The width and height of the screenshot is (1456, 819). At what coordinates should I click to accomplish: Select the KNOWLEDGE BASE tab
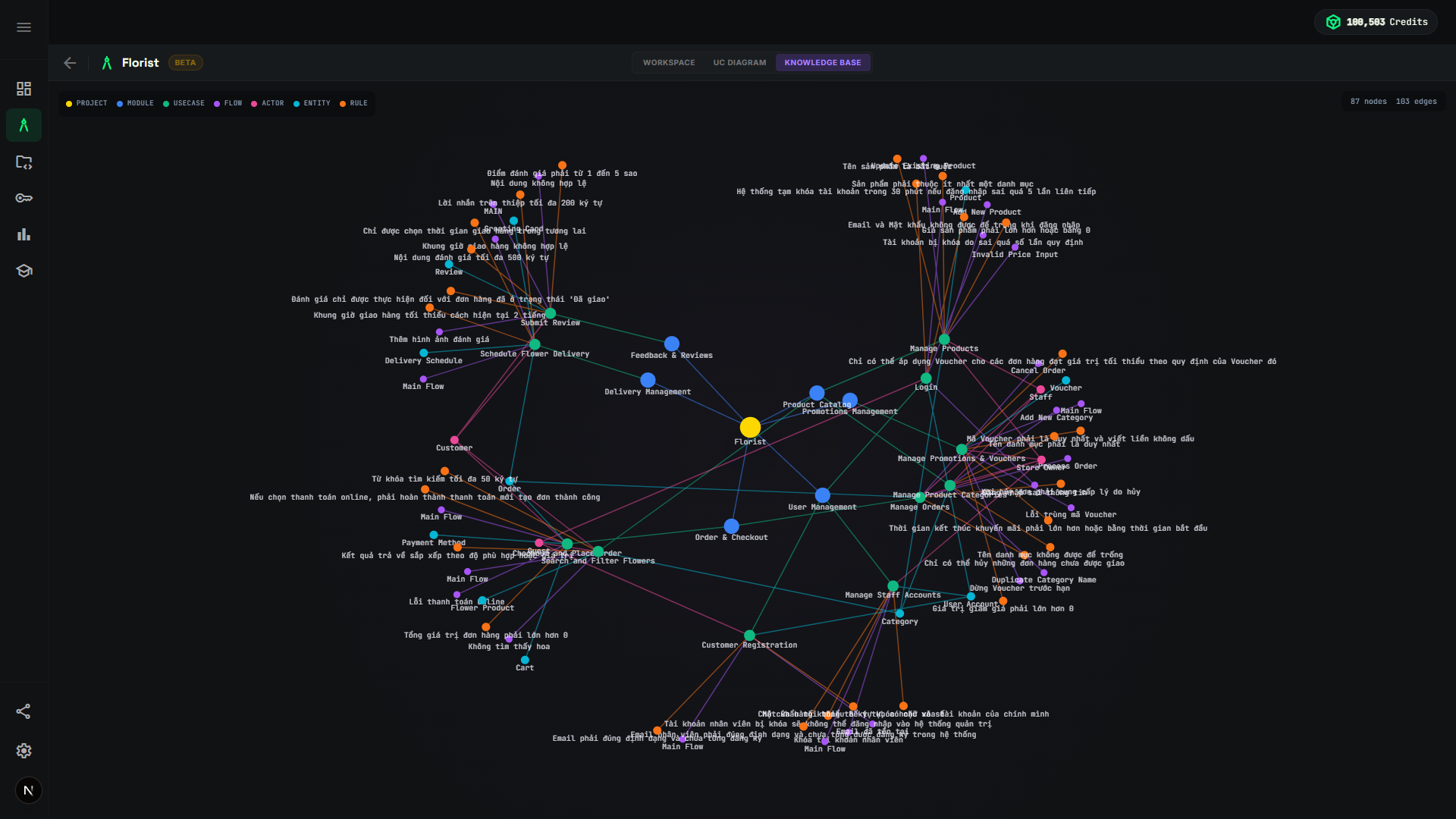[823, 63]
